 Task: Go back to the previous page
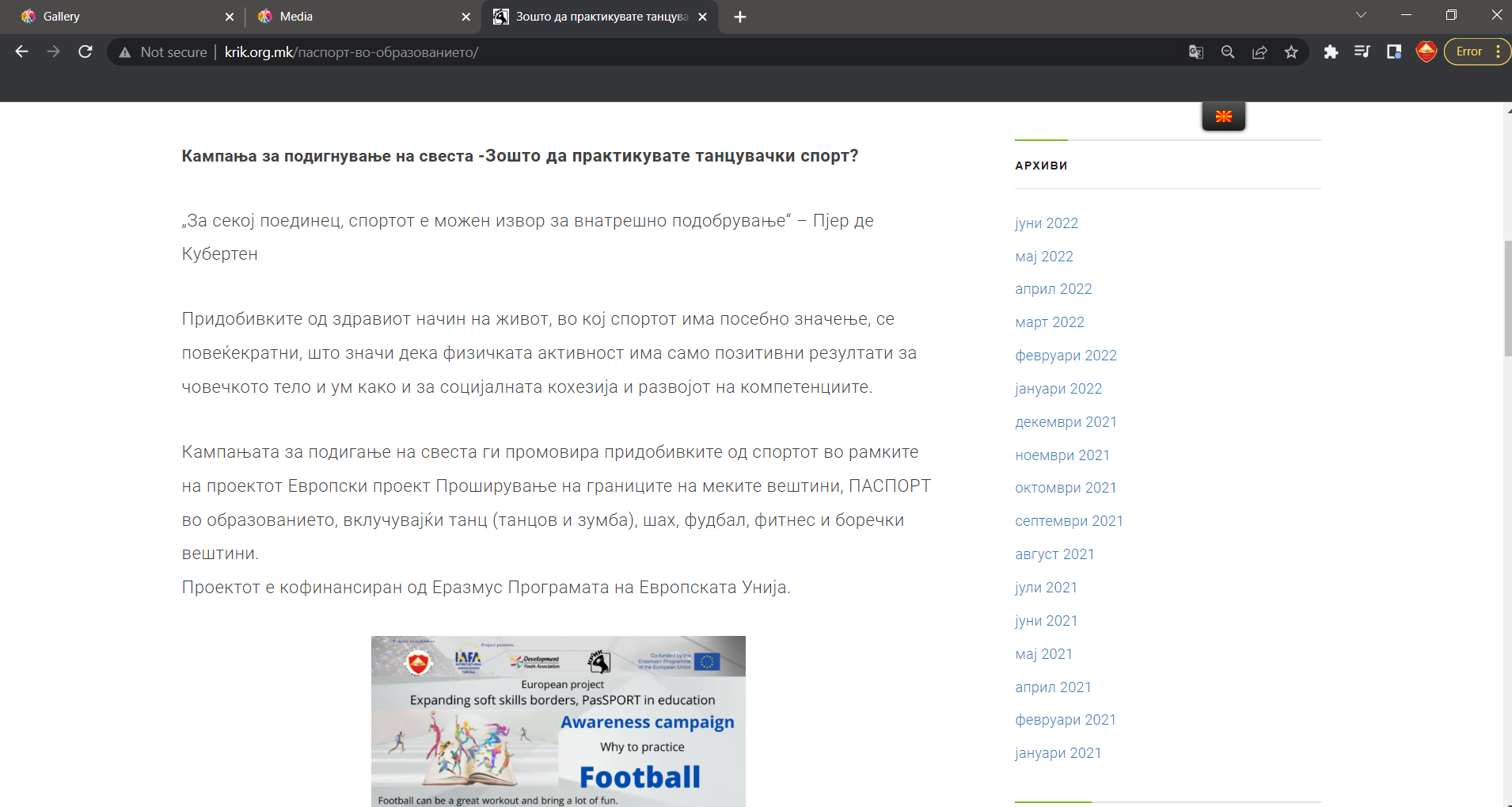click(x=21, y=51)
